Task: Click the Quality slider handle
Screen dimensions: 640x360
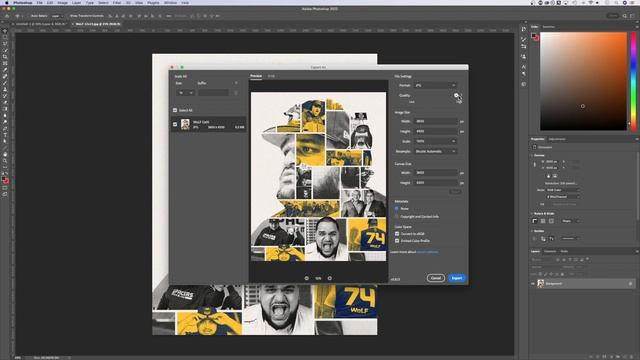Action: 456,96
